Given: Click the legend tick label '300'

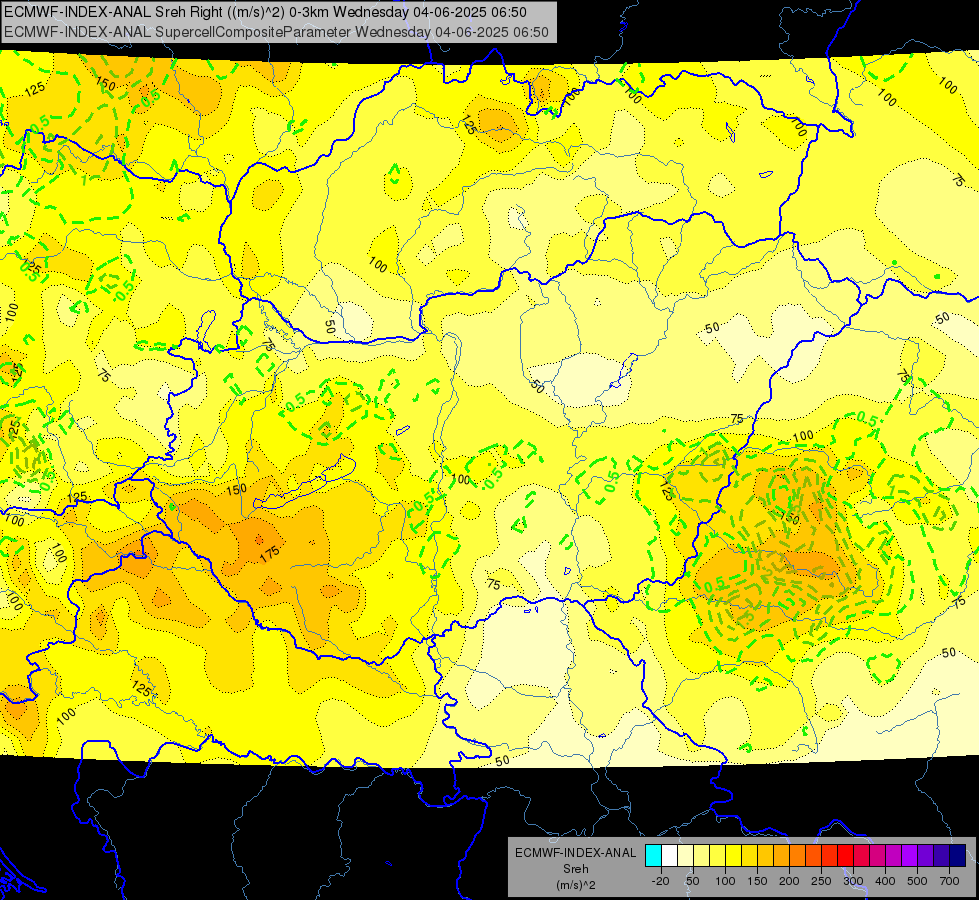Looking at the screenshot, I should pyautogui.click(x=854, y=881).
